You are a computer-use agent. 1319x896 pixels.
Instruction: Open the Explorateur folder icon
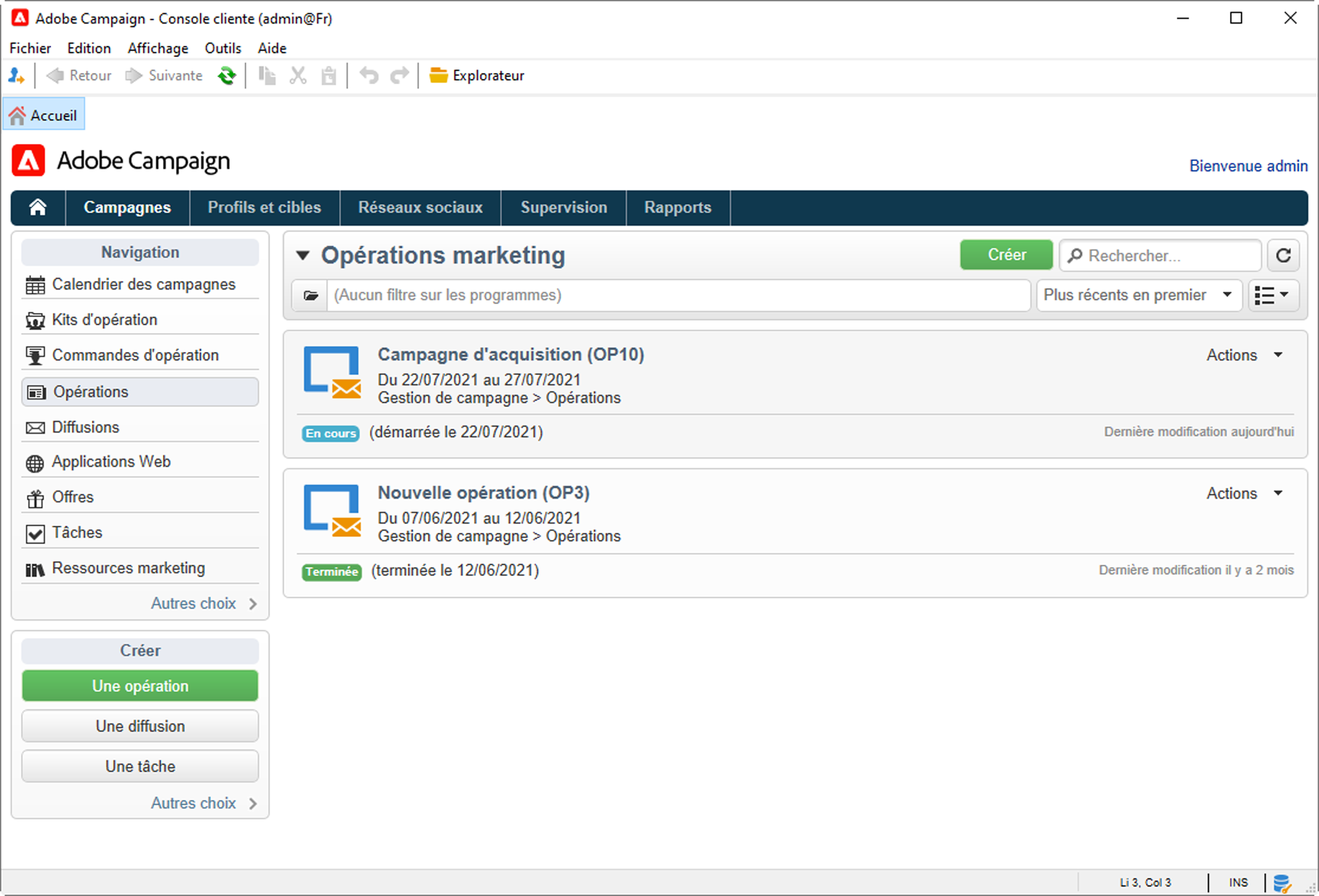click(438, 76)
